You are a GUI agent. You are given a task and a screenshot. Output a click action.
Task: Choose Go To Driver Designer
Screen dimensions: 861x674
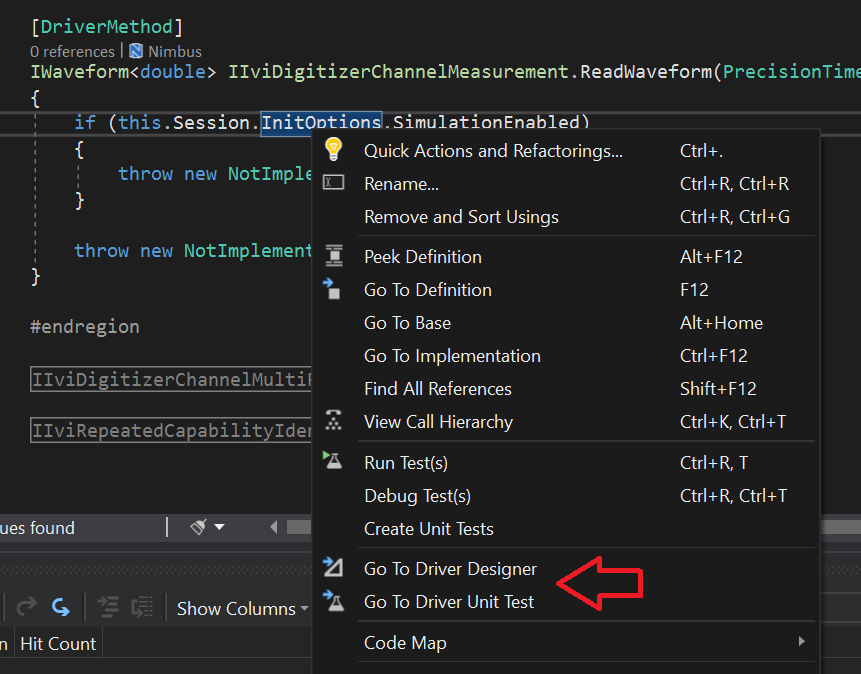566,569
